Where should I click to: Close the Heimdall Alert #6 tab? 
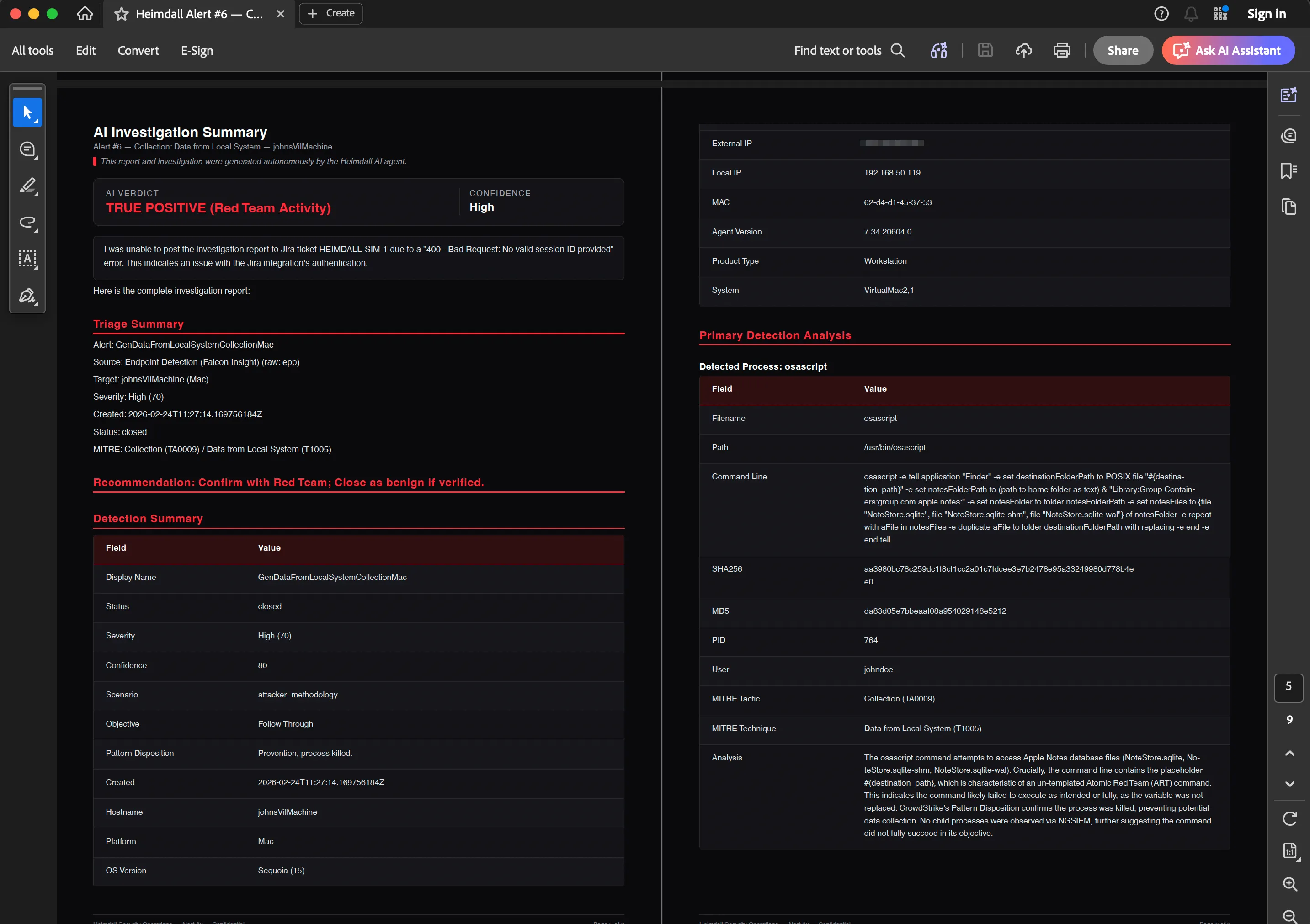281,14
